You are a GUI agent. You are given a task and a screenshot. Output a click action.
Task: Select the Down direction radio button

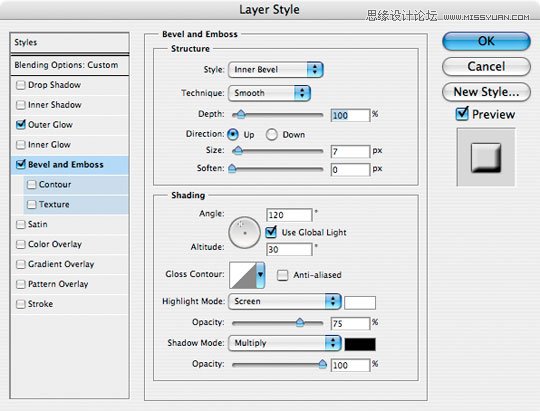point(271,135)
